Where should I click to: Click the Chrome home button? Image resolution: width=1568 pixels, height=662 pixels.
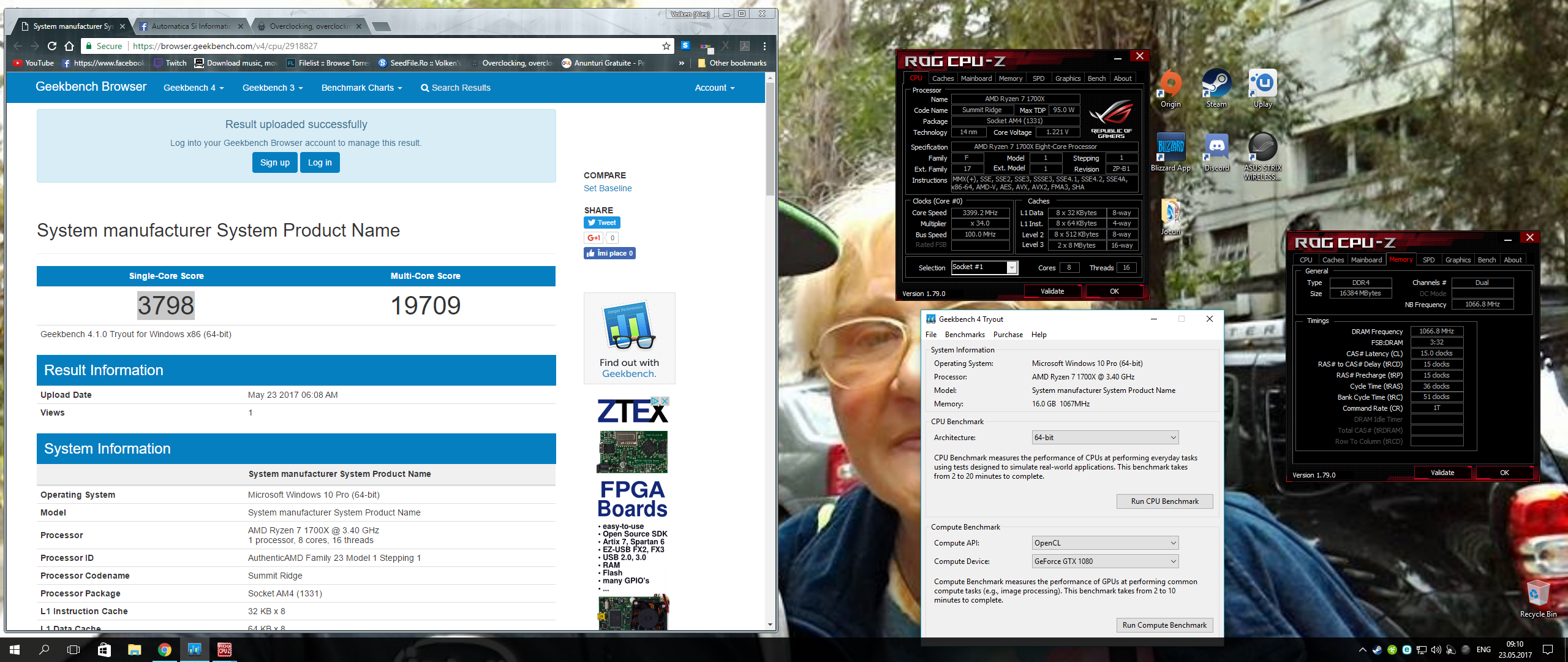click(69, 46)
